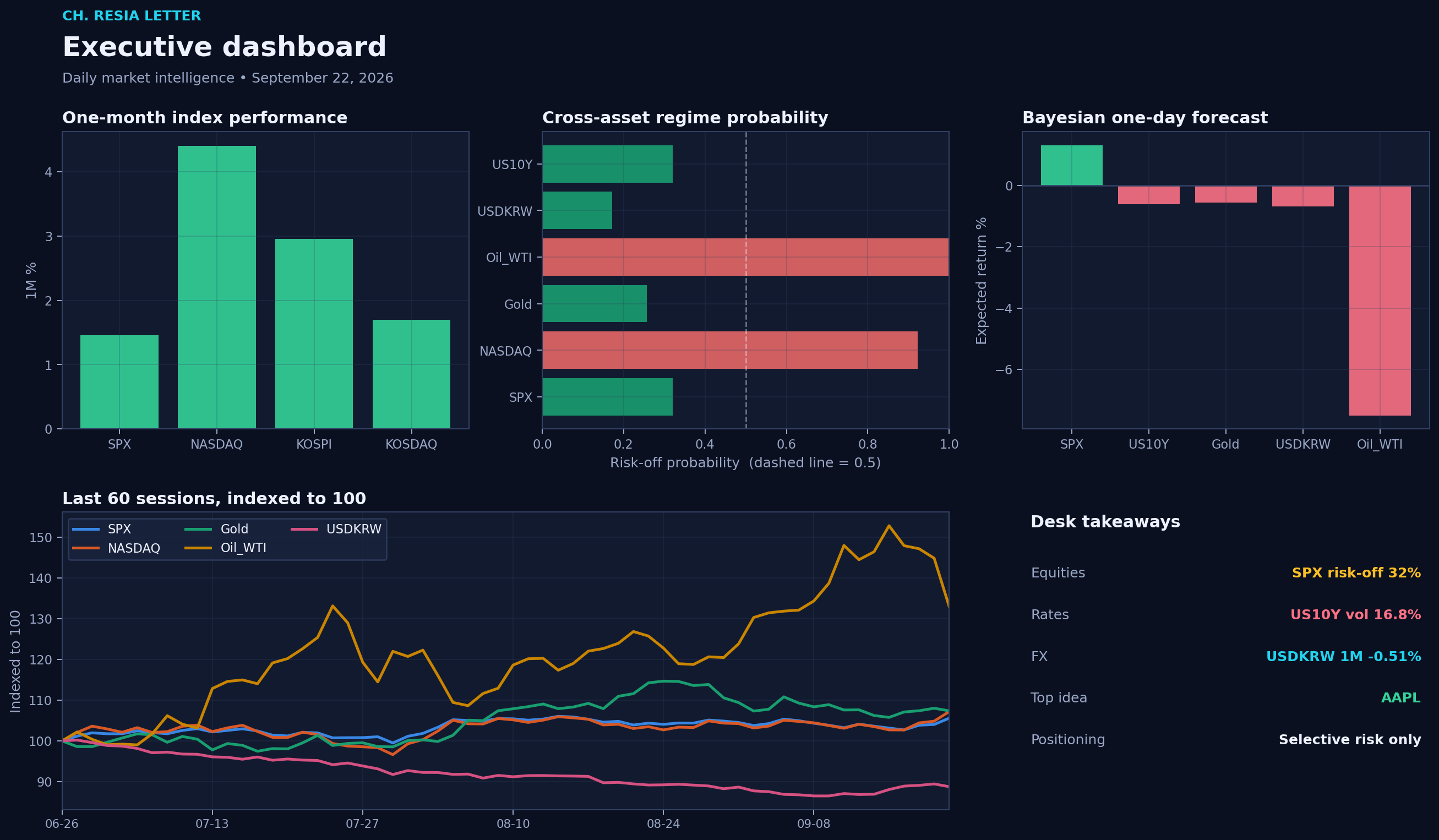Click the Positioning row label
The height and width of the screenshot is (840, 1439).
(1068, 739)
